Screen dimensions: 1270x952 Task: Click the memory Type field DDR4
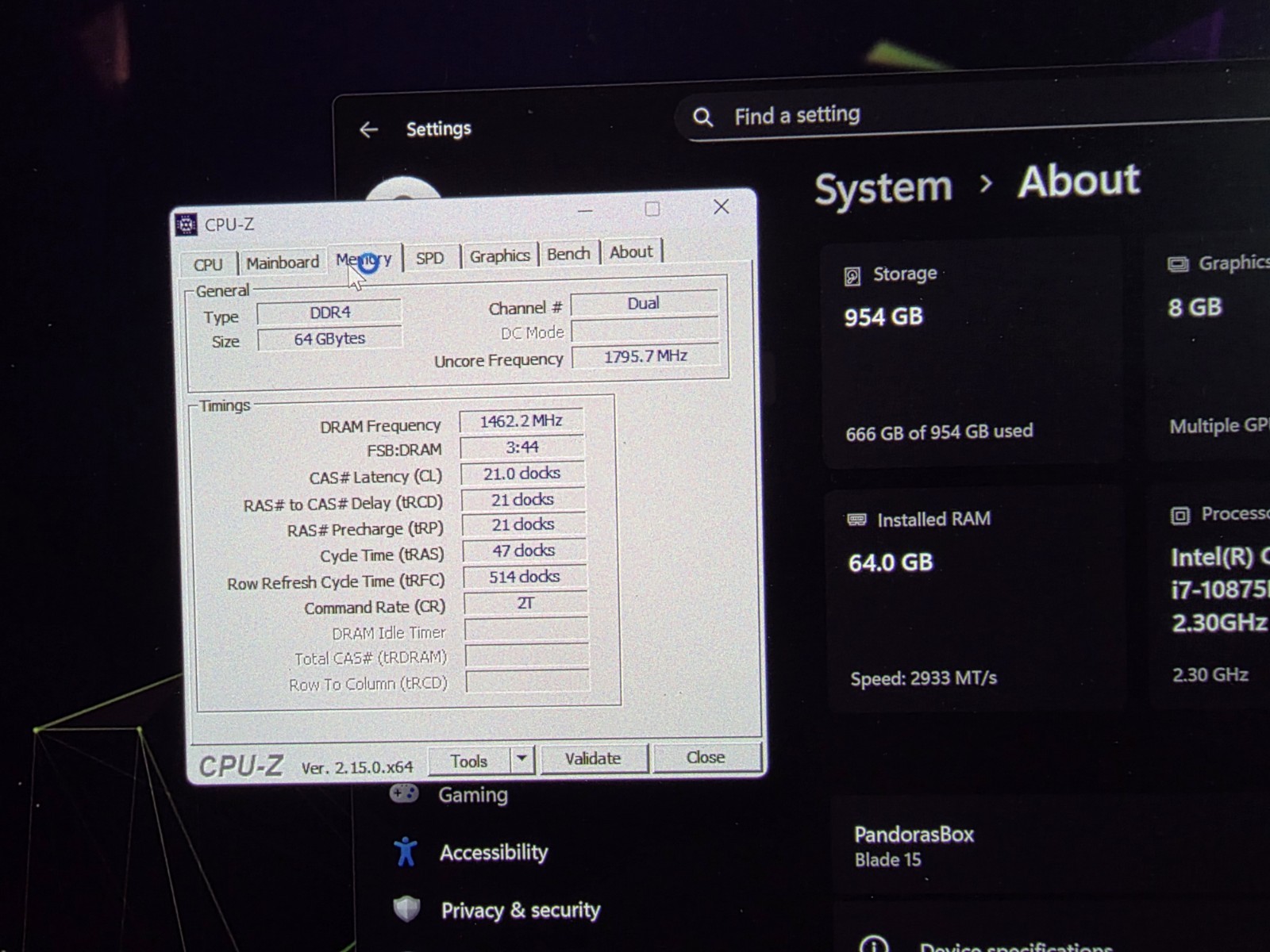(329, 313)
